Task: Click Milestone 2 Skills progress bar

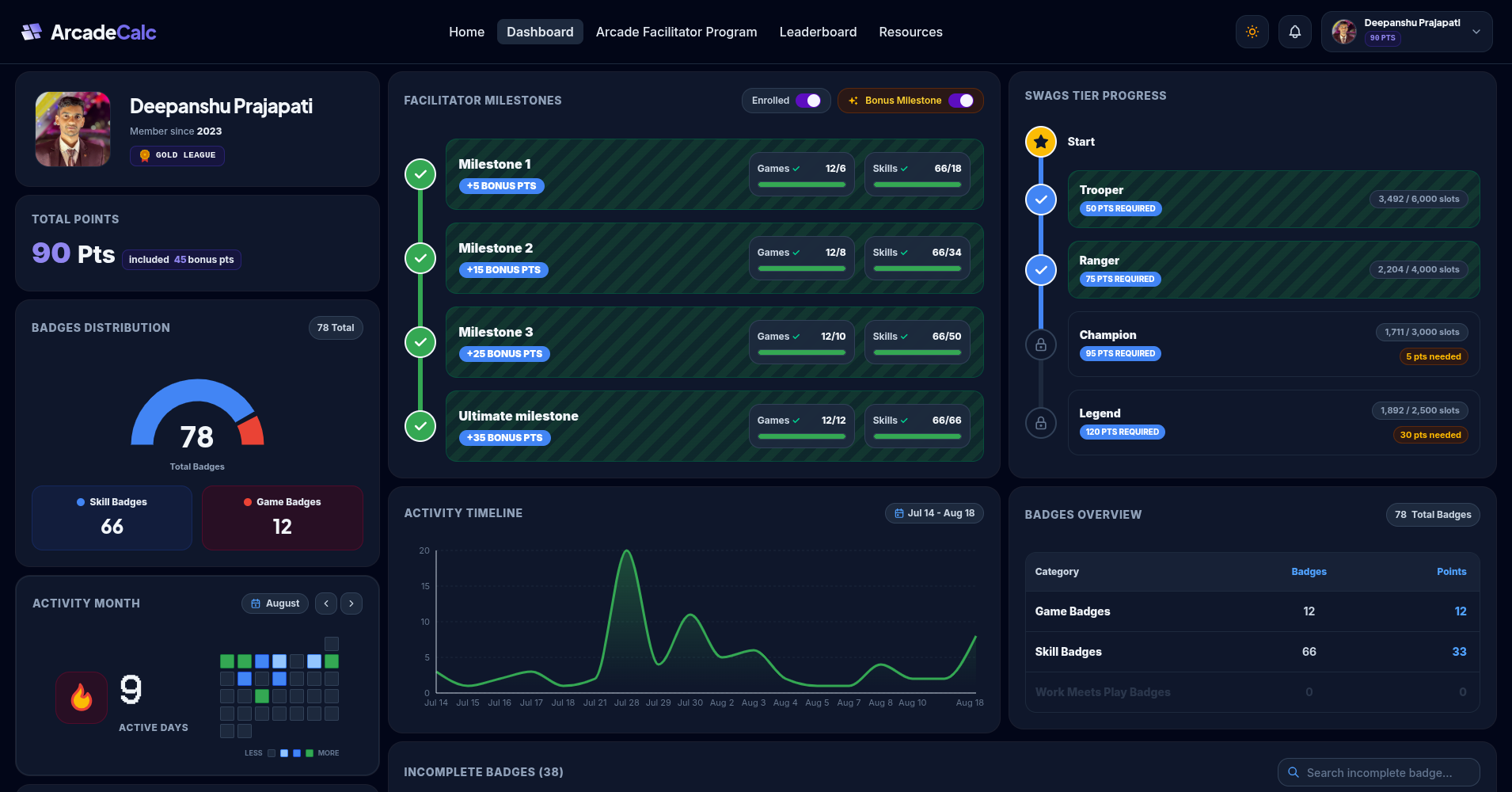Action: (x=917, y=268)
